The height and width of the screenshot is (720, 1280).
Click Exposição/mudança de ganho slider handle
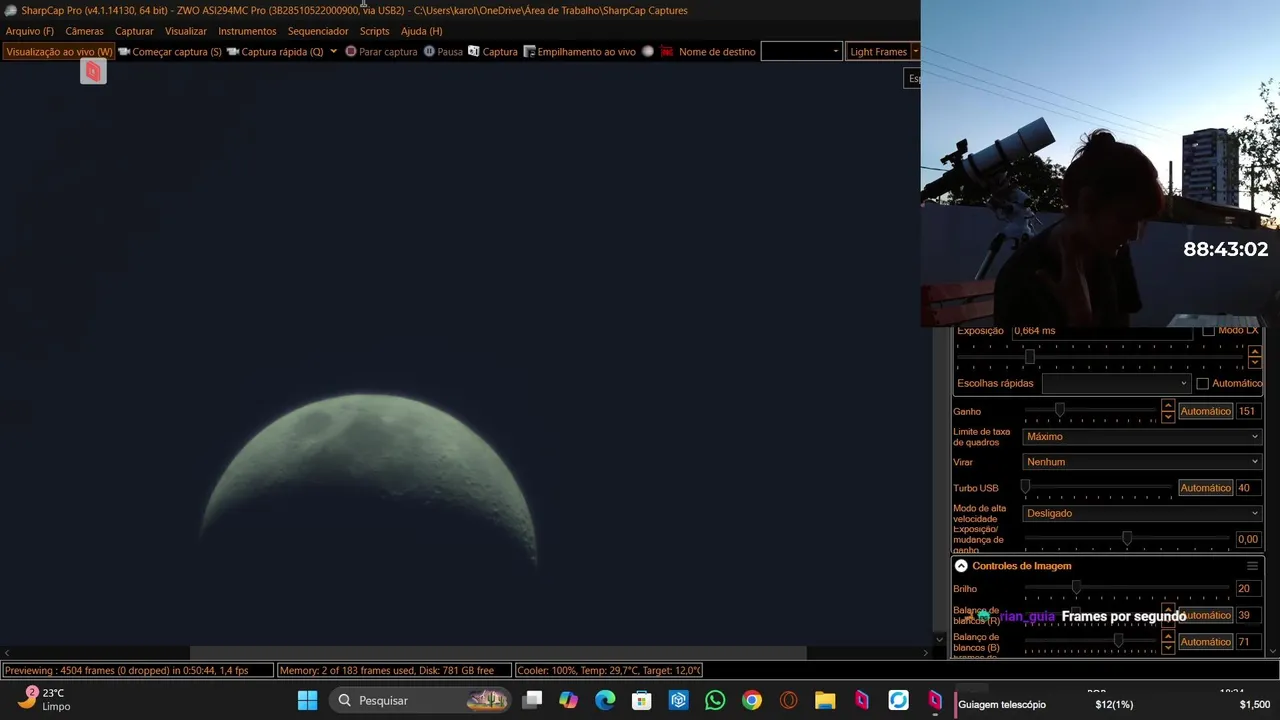(1127, 538)
